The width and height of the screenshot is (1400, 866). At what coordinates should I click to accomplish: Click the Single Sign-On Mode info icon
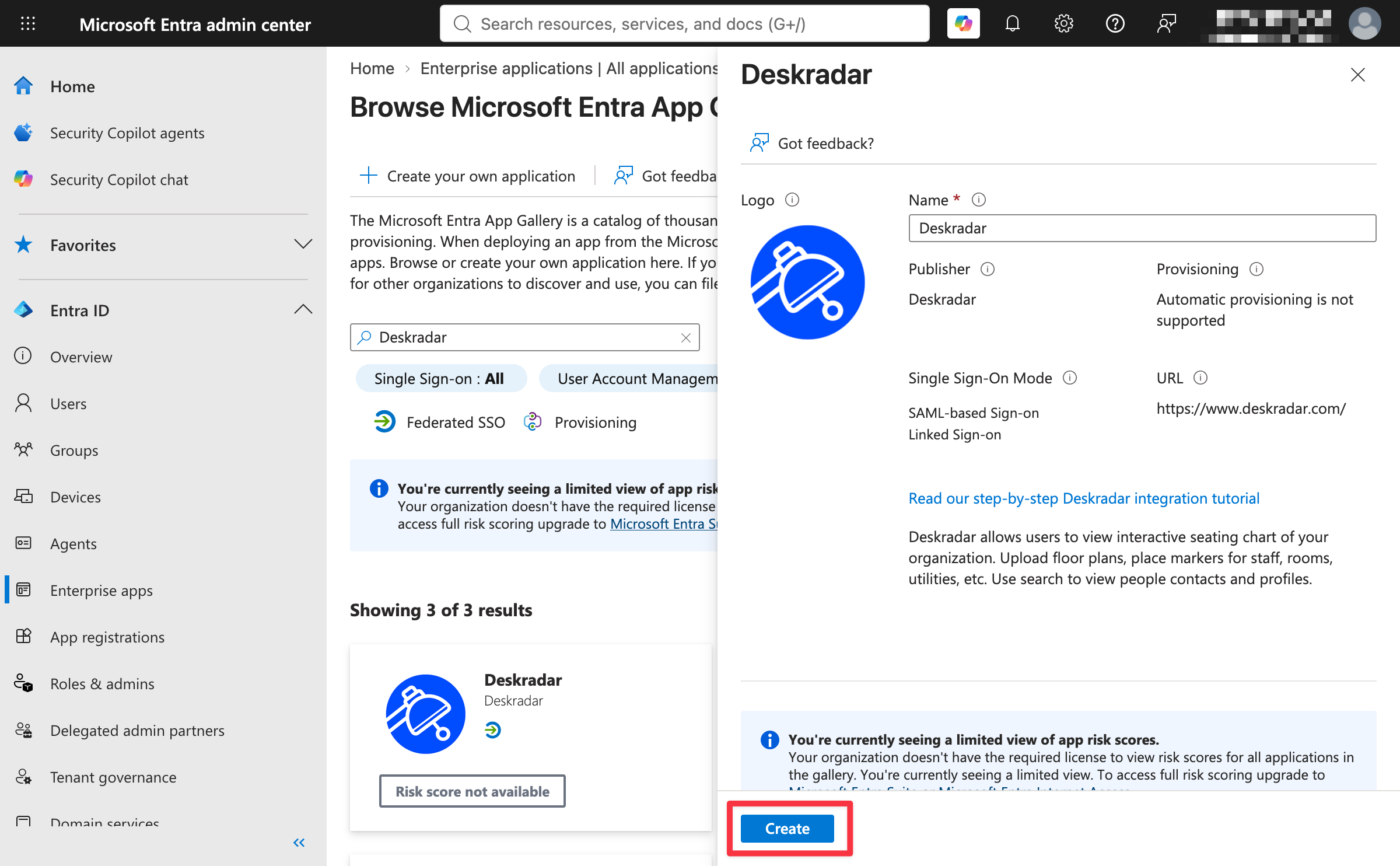point(1069,378)
